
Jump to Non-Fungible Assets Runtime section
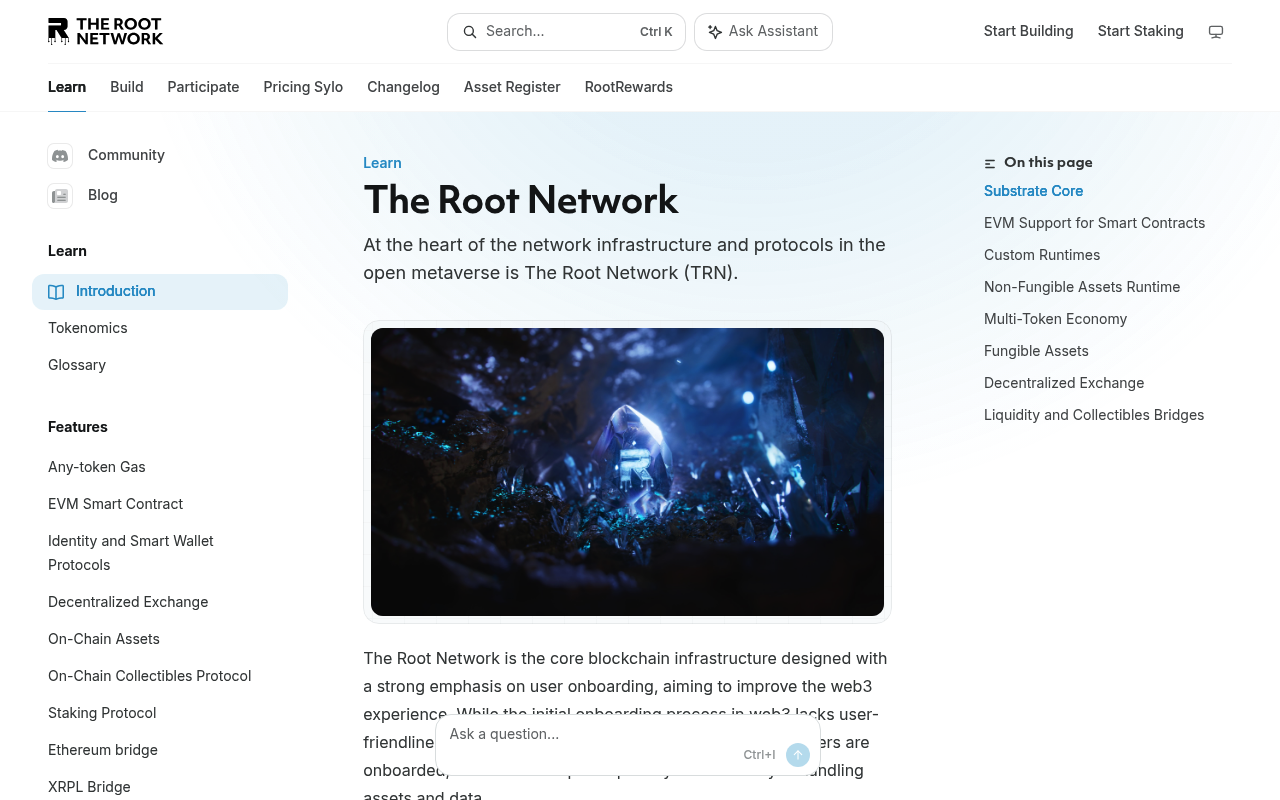coord(1082,287)
